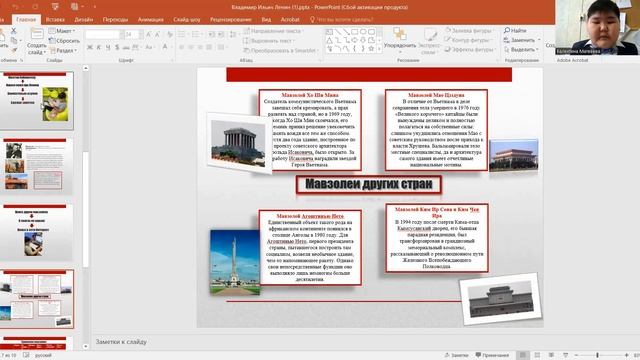
Task: Switch to the Рецензирование tab
Action: click(231, 20)
